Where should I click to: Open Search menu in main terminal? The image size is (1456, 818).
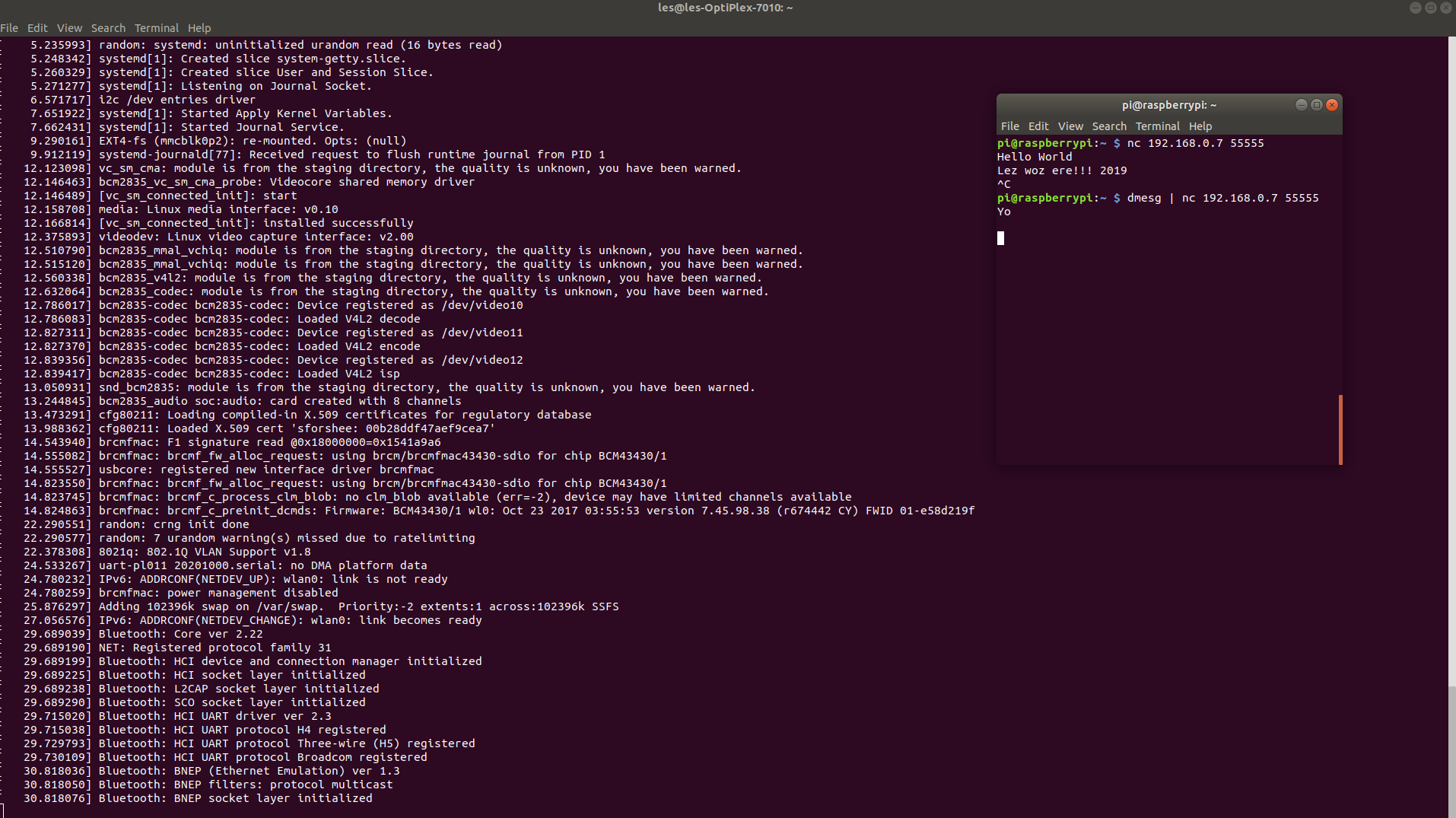[108, 28]
